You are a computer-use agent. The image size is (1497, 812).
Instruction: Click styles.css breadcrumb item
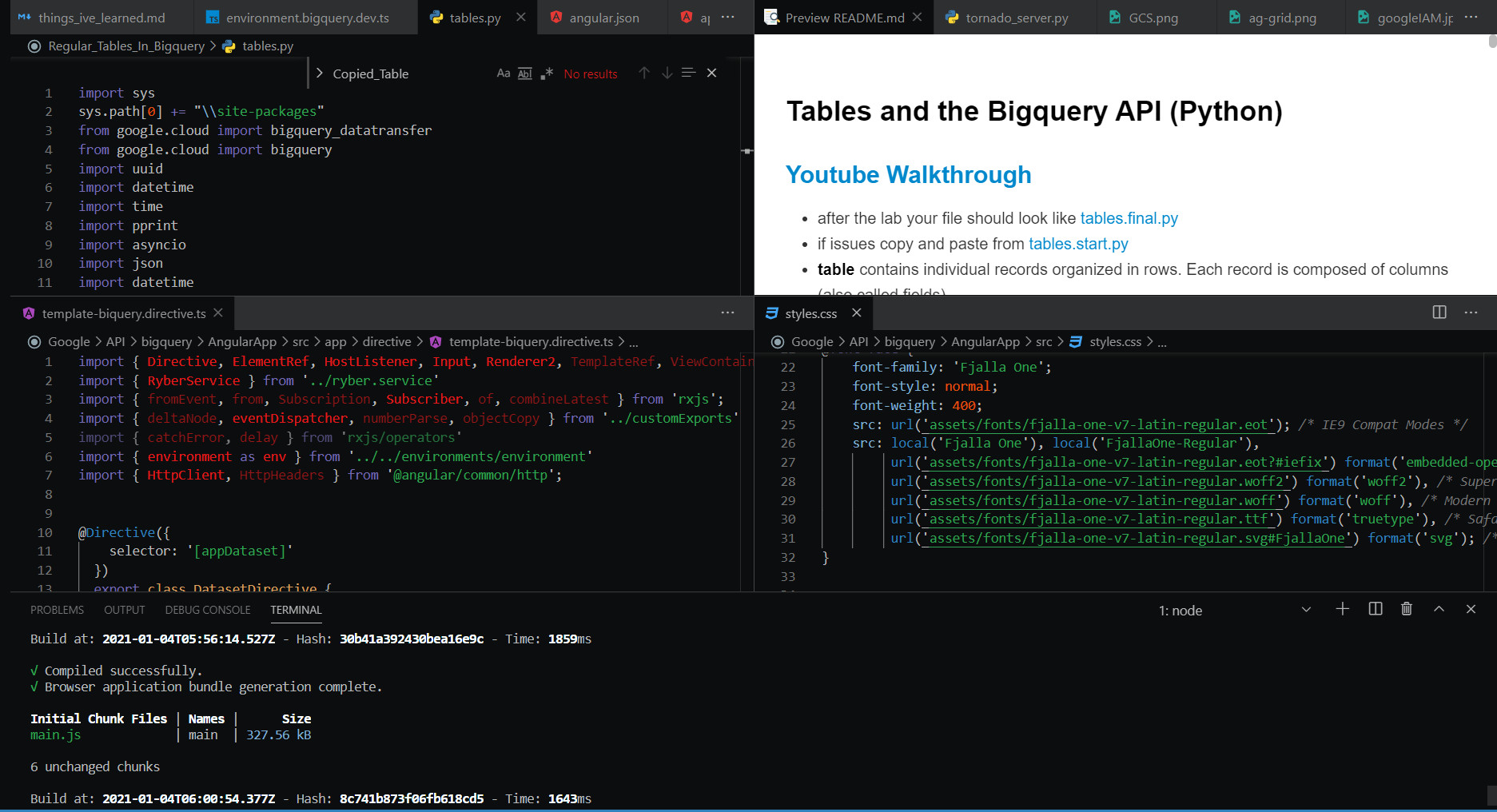point(1115,342)
